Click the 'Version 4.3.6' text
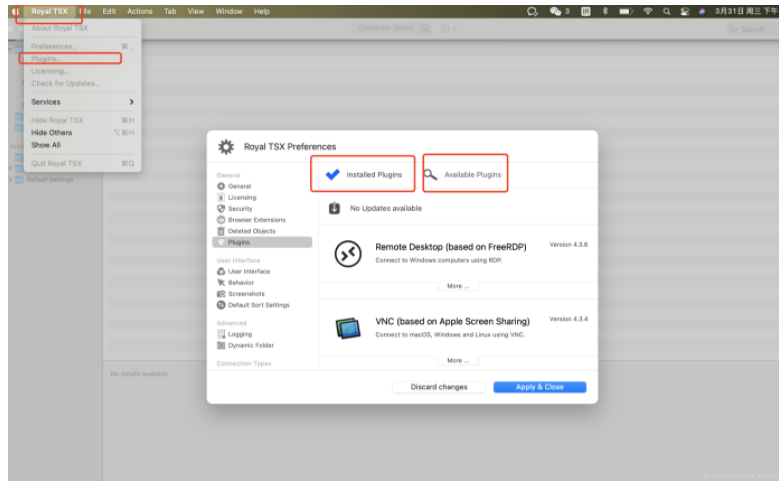 [x=568, y=244]
